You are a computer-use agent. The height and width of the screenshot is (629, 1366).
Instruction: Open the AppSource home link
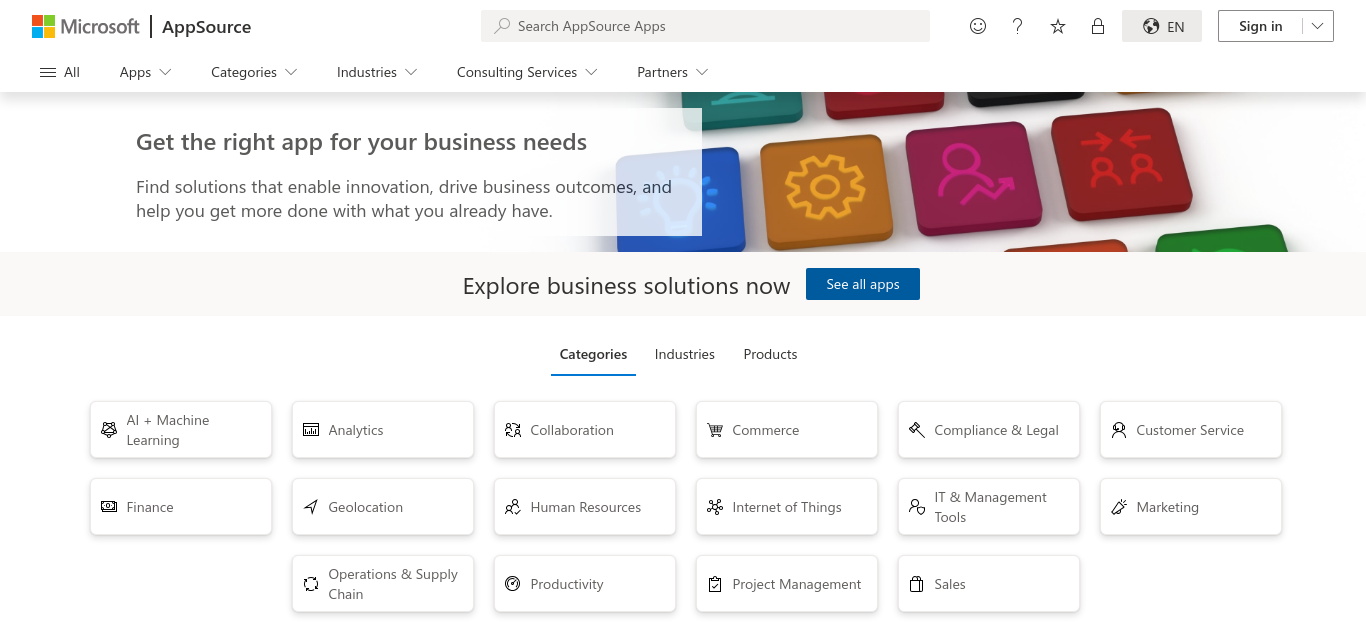coord(206,27)
